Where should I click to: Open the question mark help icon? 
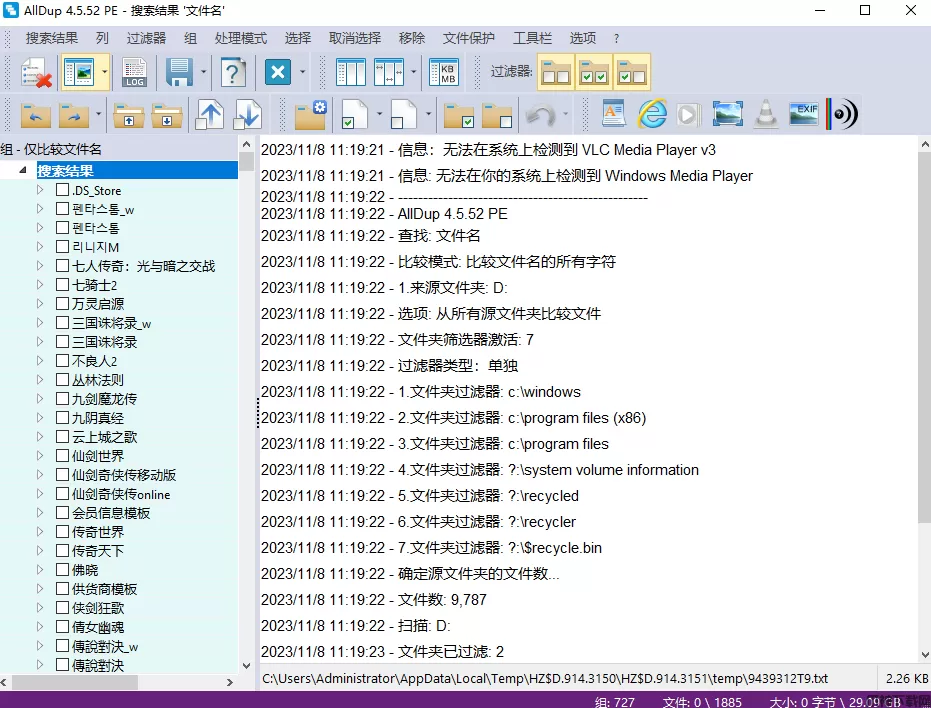pos(233,73)
